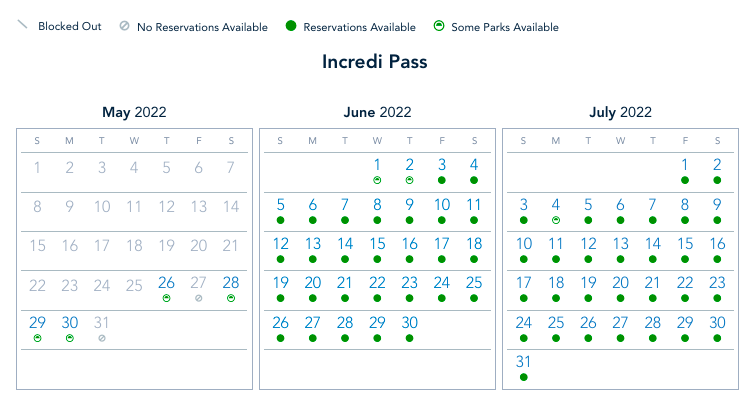Image resolution: width=754 pixels, height=407 pixels.
Task: Select June 5 on the calendar
Action: point(280,204)
